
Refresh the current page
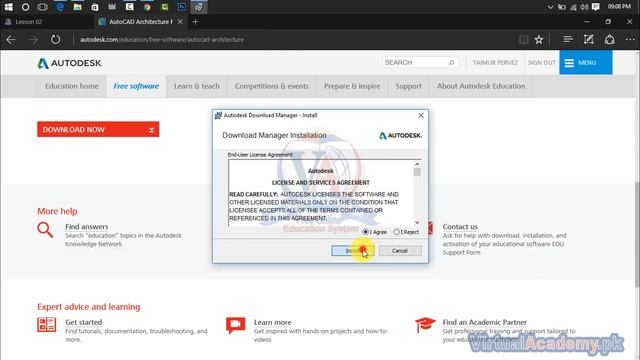click(56, 40)
